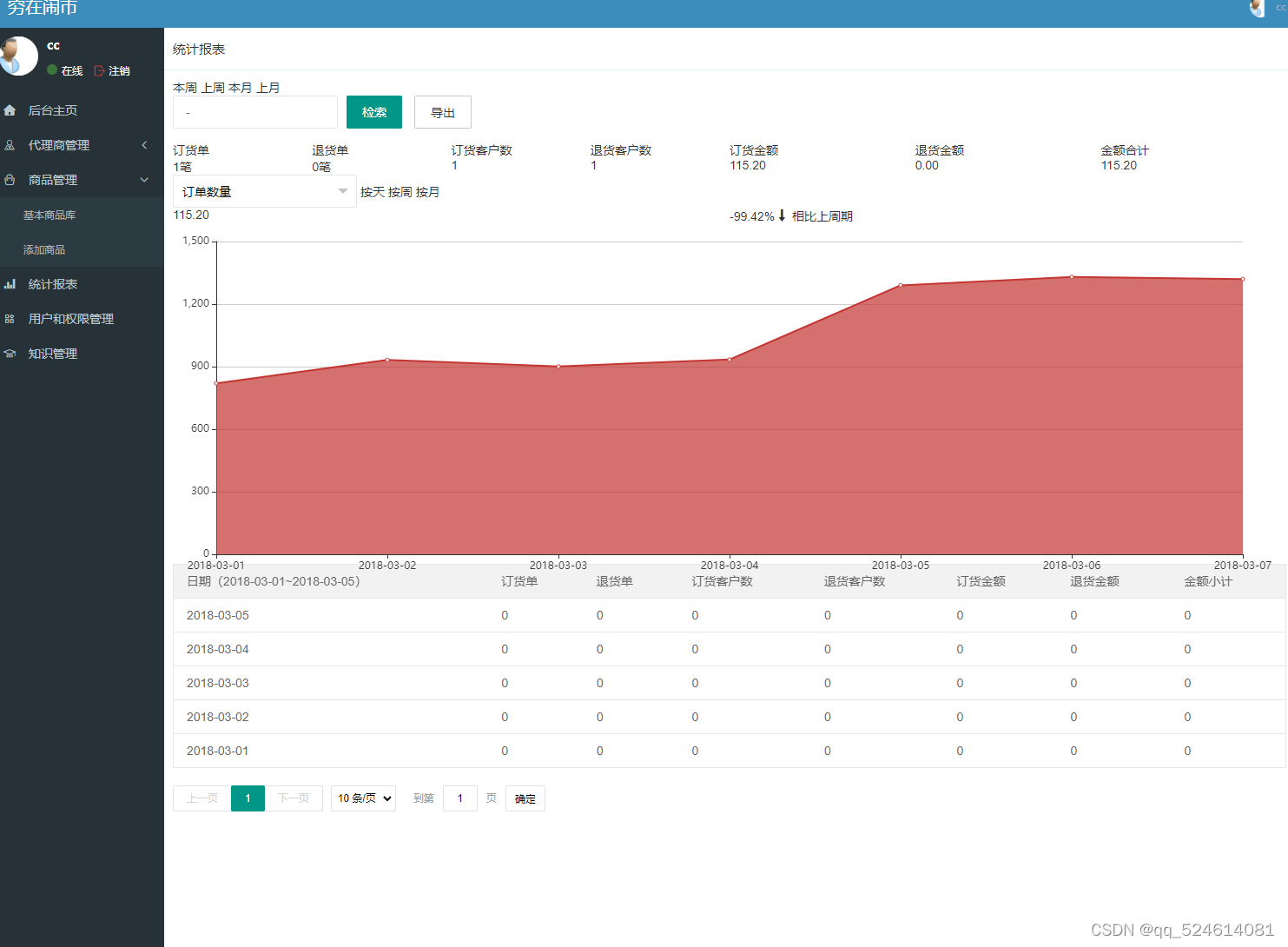
Task: Expand the 代理商管理 menu chevron
Action: 144,145
